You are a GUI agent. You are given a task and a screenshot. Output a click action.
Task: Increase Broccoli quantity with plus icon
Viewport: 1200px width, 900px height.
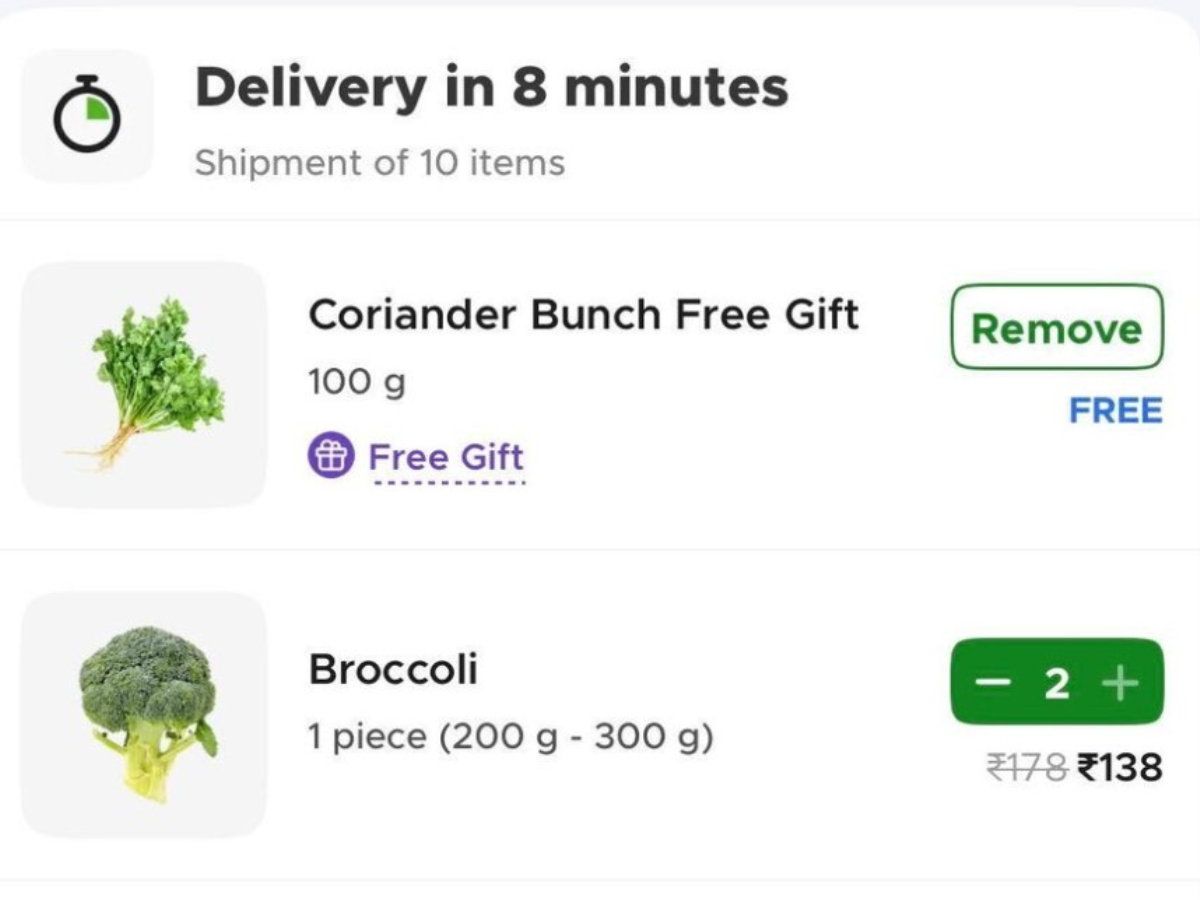1120,683
